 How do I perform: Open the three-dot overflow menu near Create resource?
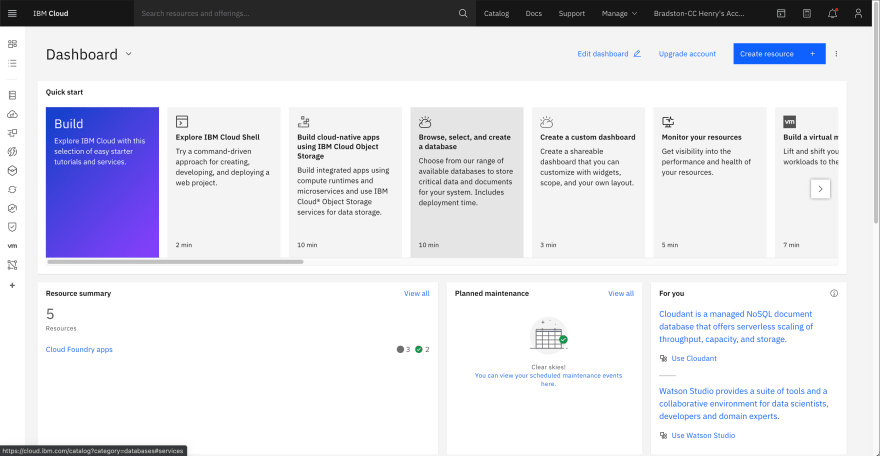coord(836,54)
